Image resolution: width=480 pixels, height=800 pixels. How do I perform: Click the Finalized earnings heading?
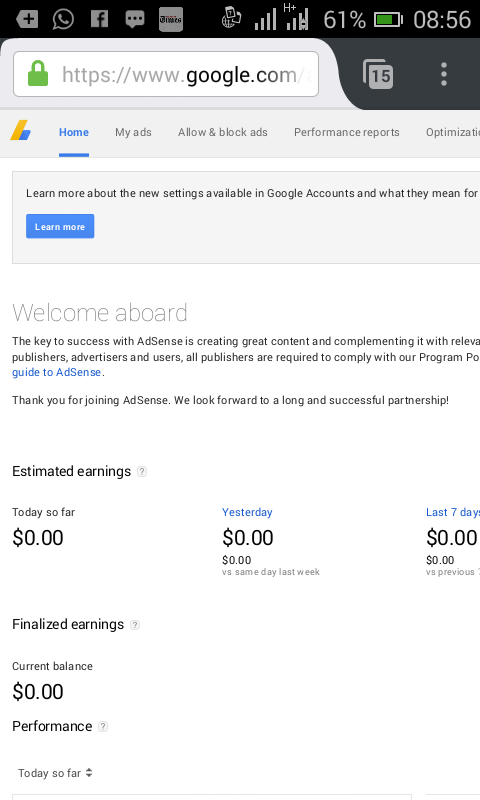coord(68,624)
